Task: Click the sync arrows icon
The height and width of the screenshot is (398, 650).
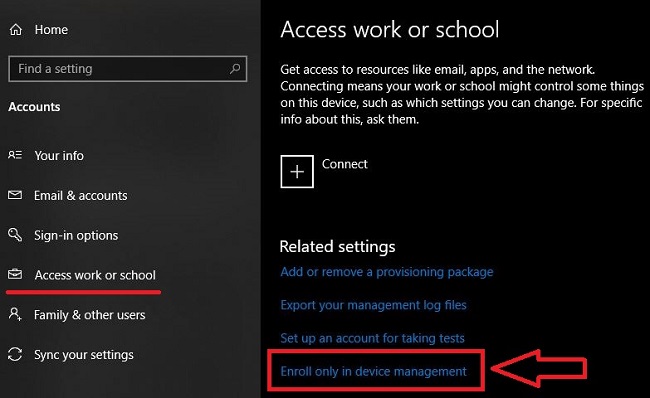Action: [x=15, y=354]
